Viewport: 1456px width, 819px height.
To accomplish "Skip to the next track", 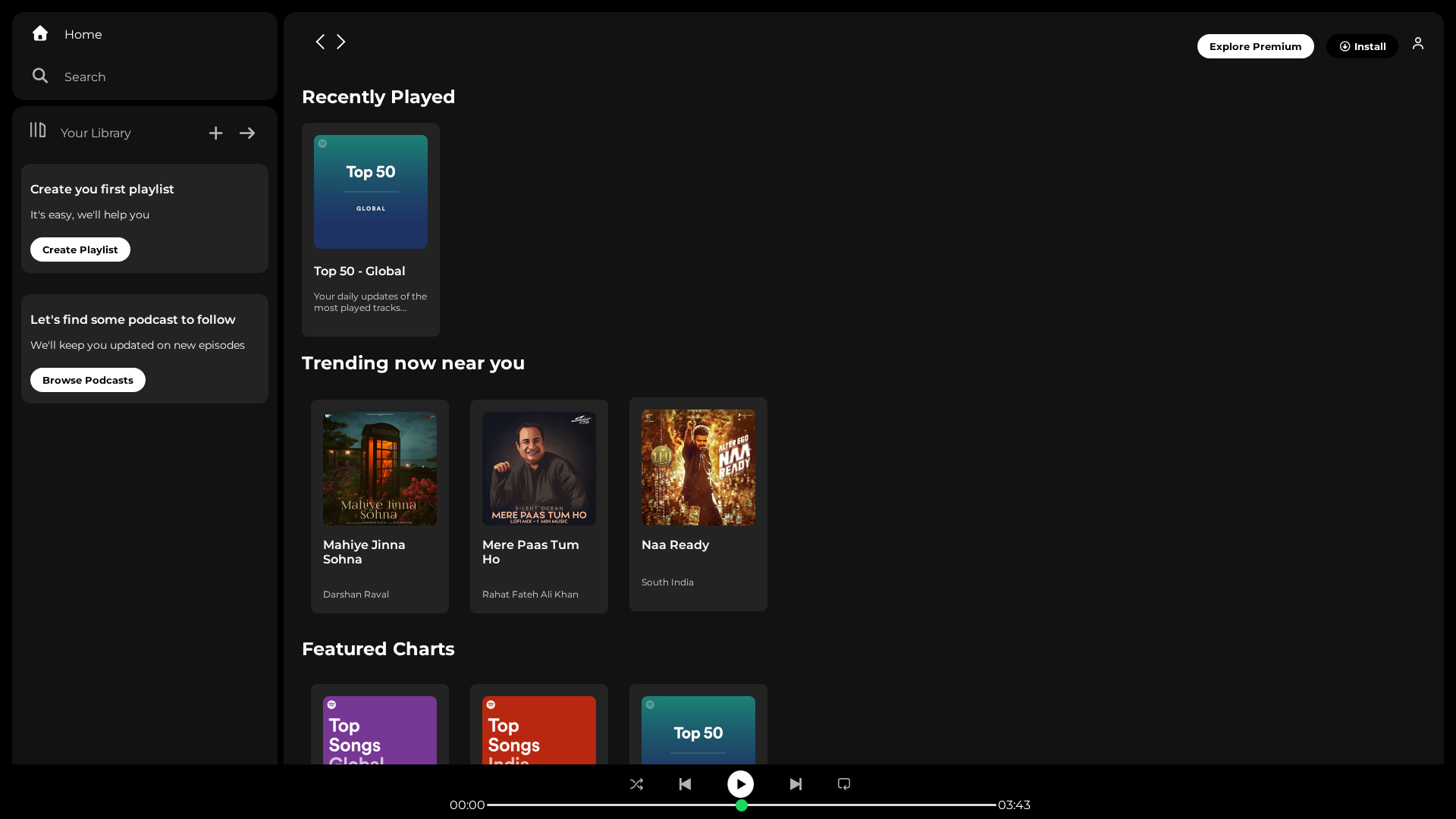I will point(795,784).
